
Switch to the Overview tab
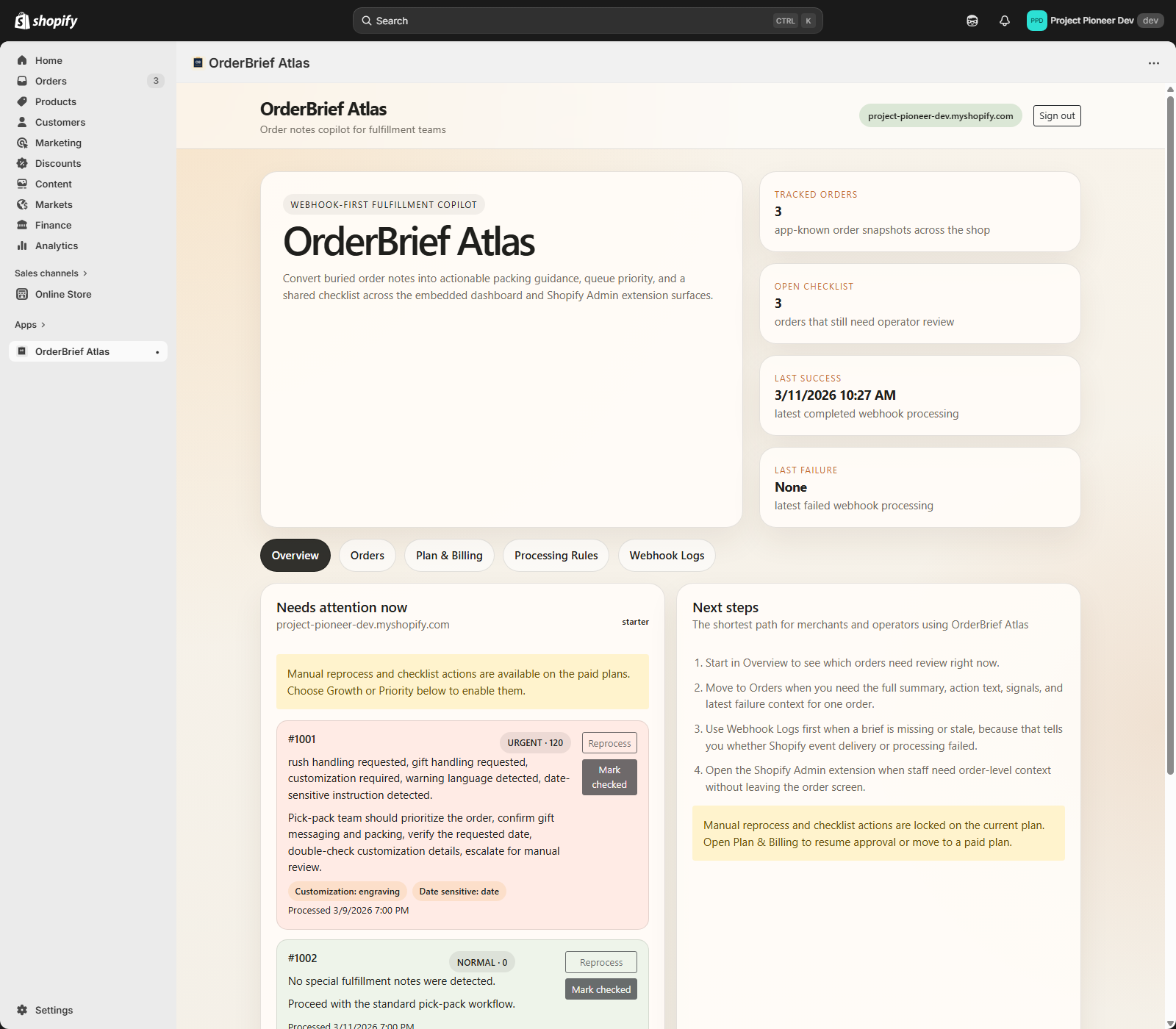click(x=295, y=556)
